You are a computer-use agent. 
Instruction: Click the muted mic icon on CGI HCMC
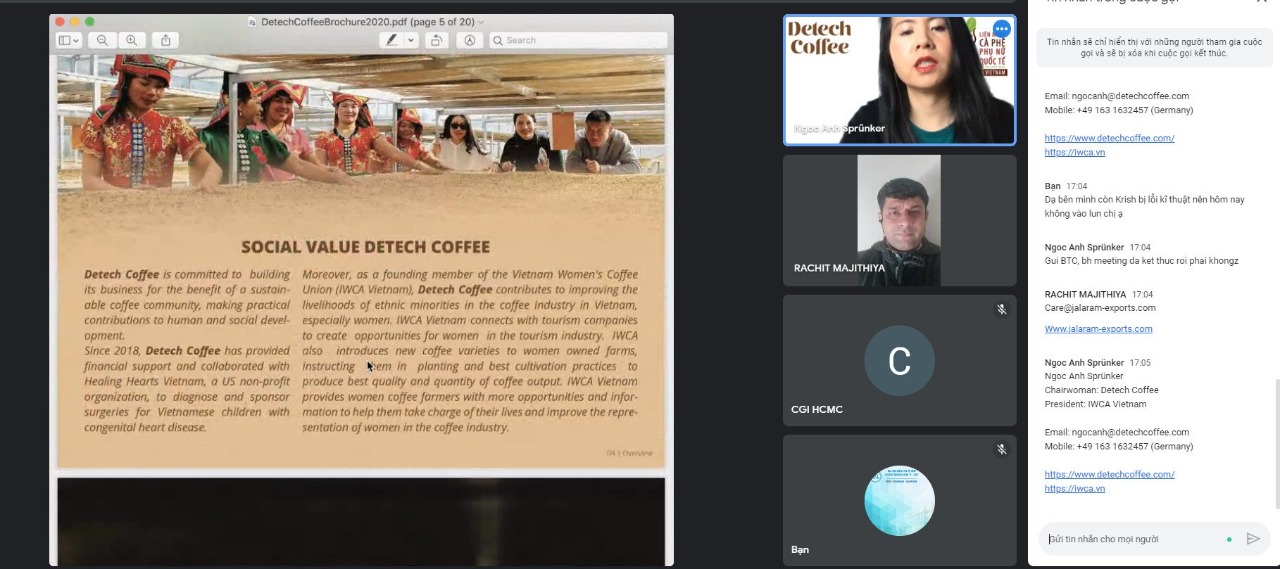coord(1001,310)
